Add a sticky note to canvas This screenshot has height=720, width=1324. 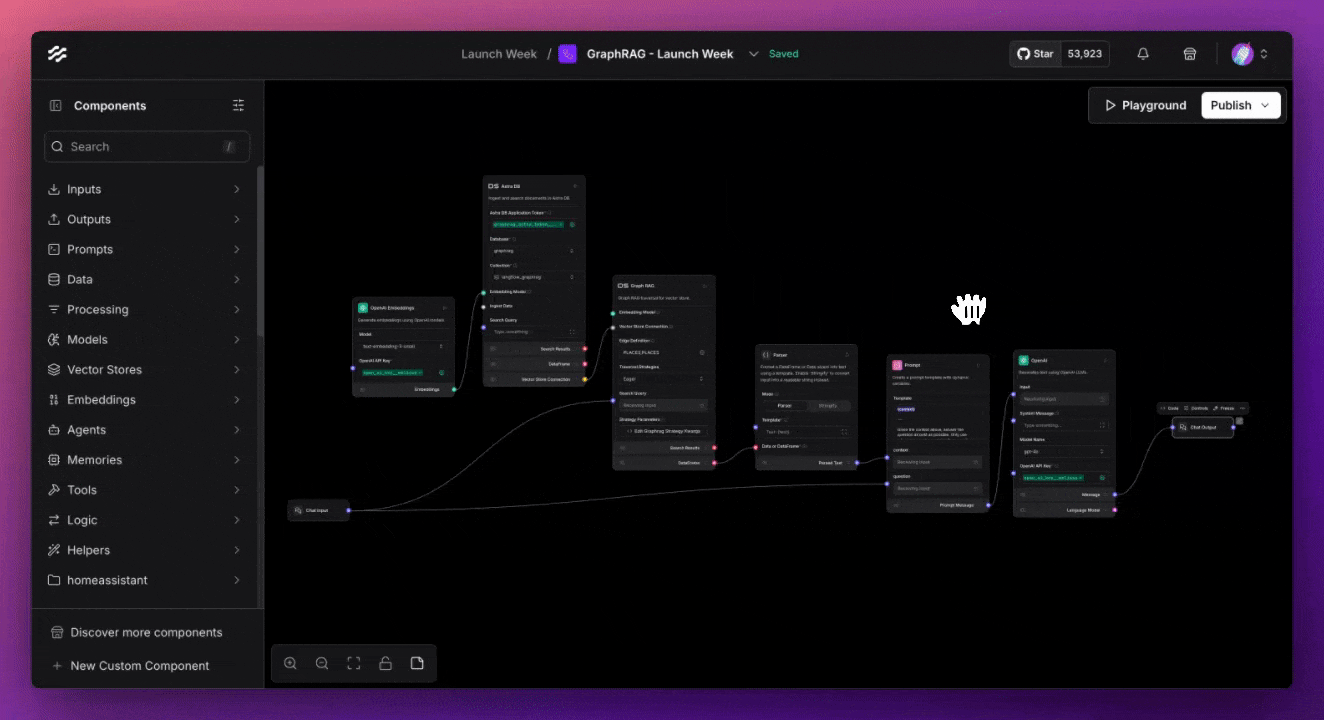(x=417, y=663)
